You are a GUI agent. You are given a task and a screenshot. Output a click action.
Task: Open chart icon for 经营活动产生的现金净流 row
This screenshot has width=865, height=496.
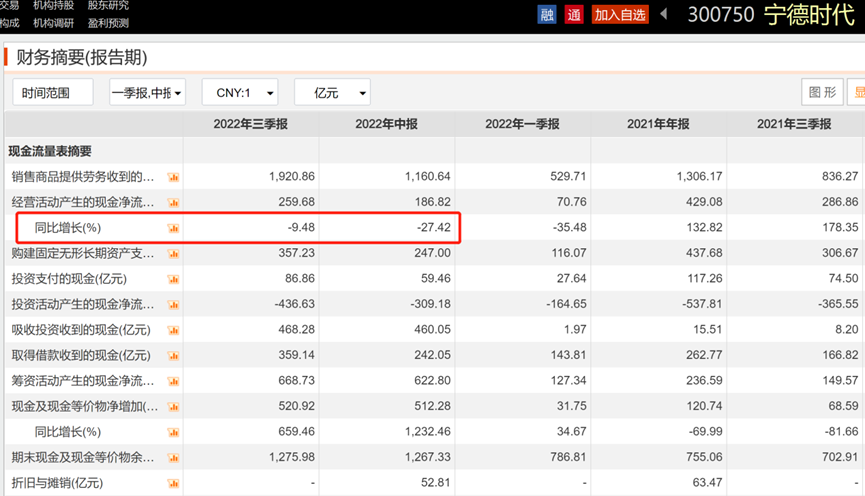[173, 202]
